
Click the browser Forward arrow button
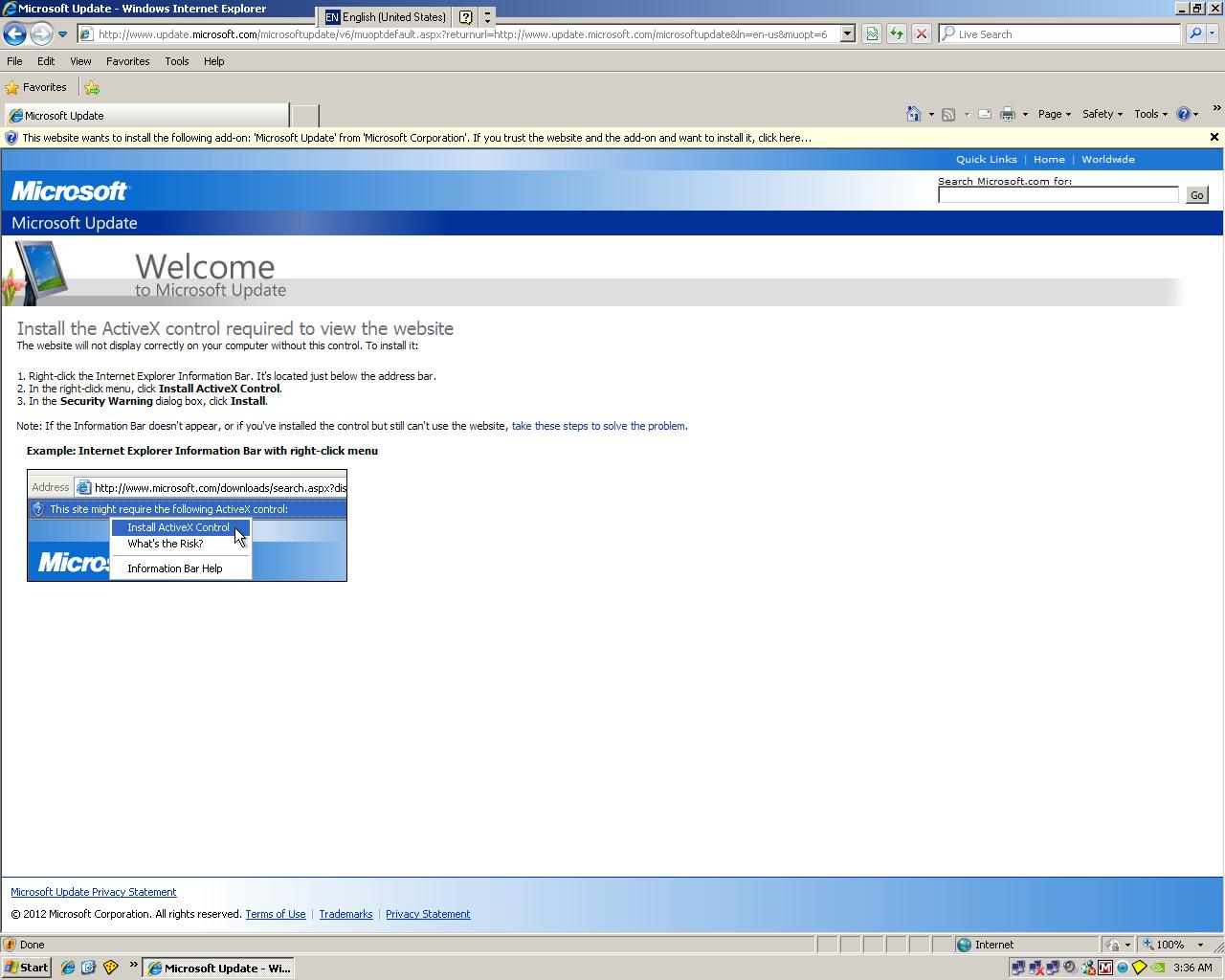(40, 34)
